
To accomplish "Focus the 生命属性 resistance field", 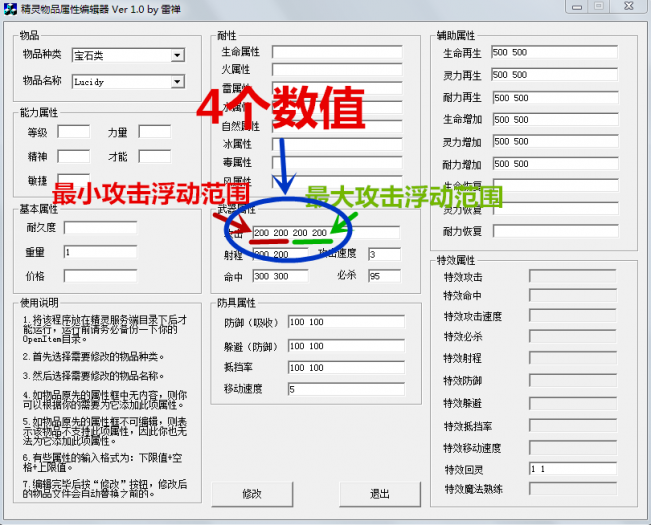I will [337, 52].
